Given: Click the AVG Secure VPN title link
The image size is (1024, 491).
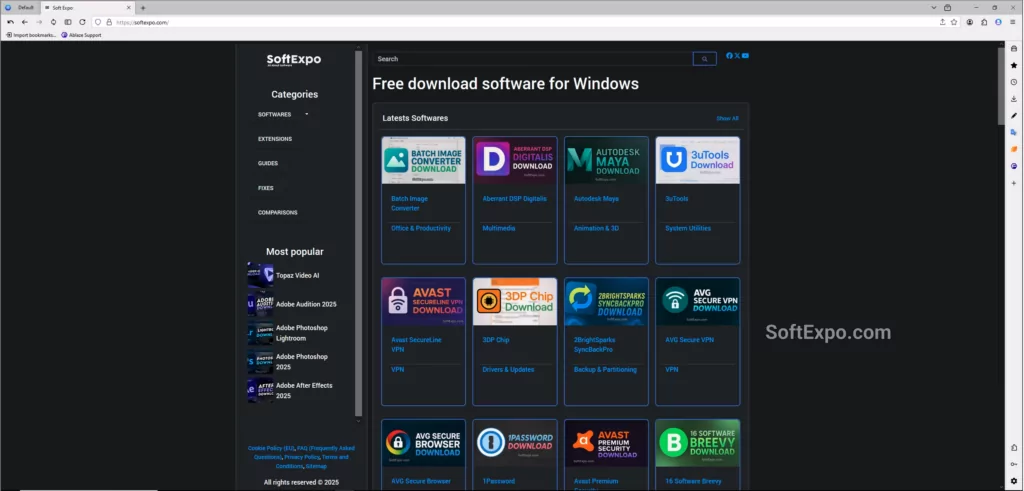Looking at the screenshot, I should (689, 340).
